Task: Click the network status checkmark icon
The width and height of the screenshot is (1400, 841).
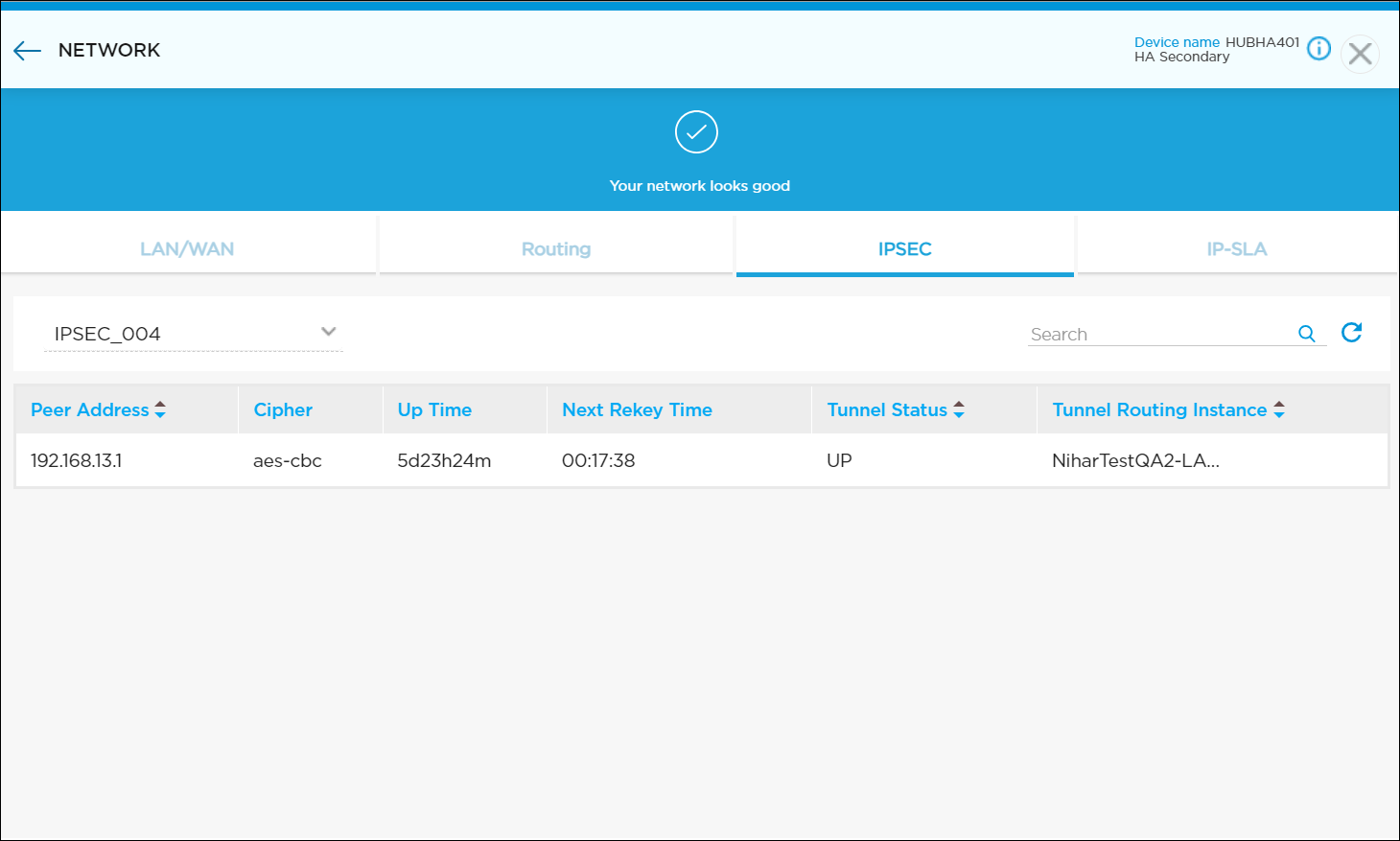Action: click(x=696, y=132)
